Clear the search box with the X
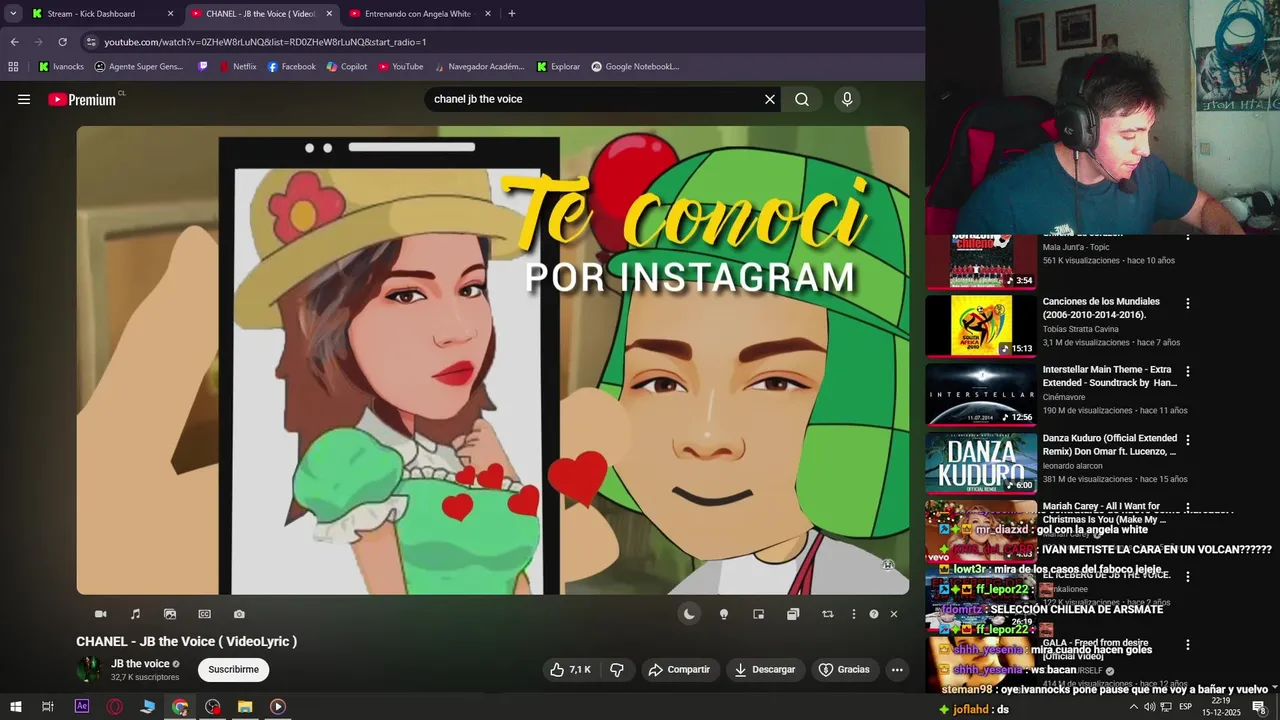This screenshot has width=1280, height=720. pos(770,99)
